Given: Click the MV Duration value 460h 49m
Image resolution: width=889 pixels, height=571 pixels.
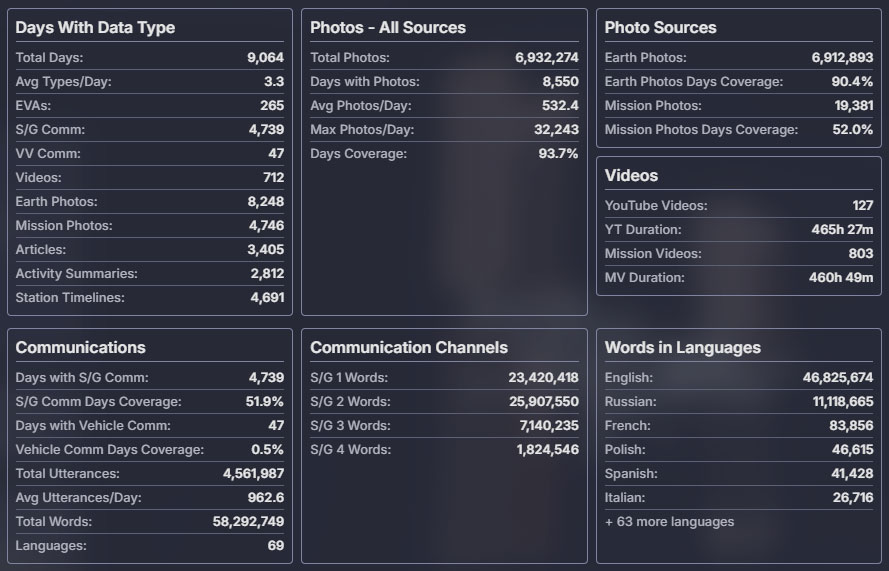Looking at the screenshot, I should click(840, 278).
